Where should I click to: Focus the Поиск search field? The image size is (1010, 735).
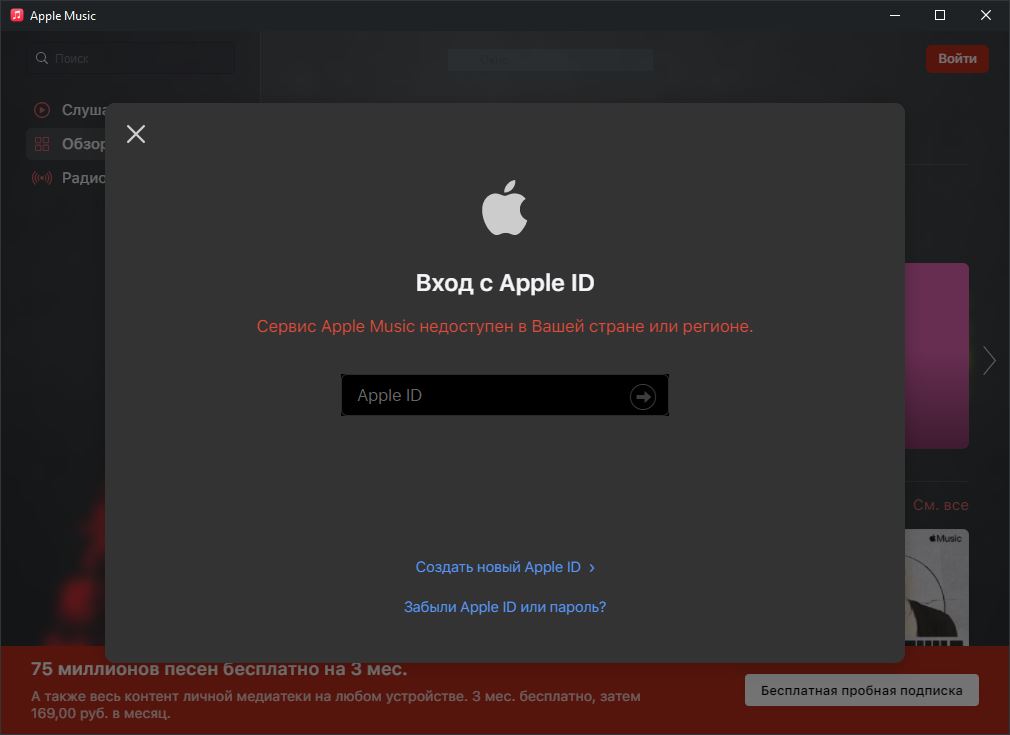pos(131,58)
